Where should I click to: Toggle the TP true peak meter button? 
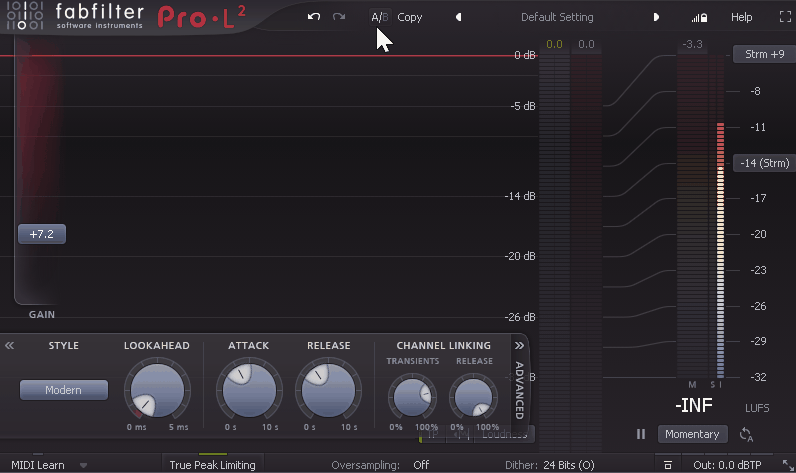pyautogui.click(x=433, y=434)
